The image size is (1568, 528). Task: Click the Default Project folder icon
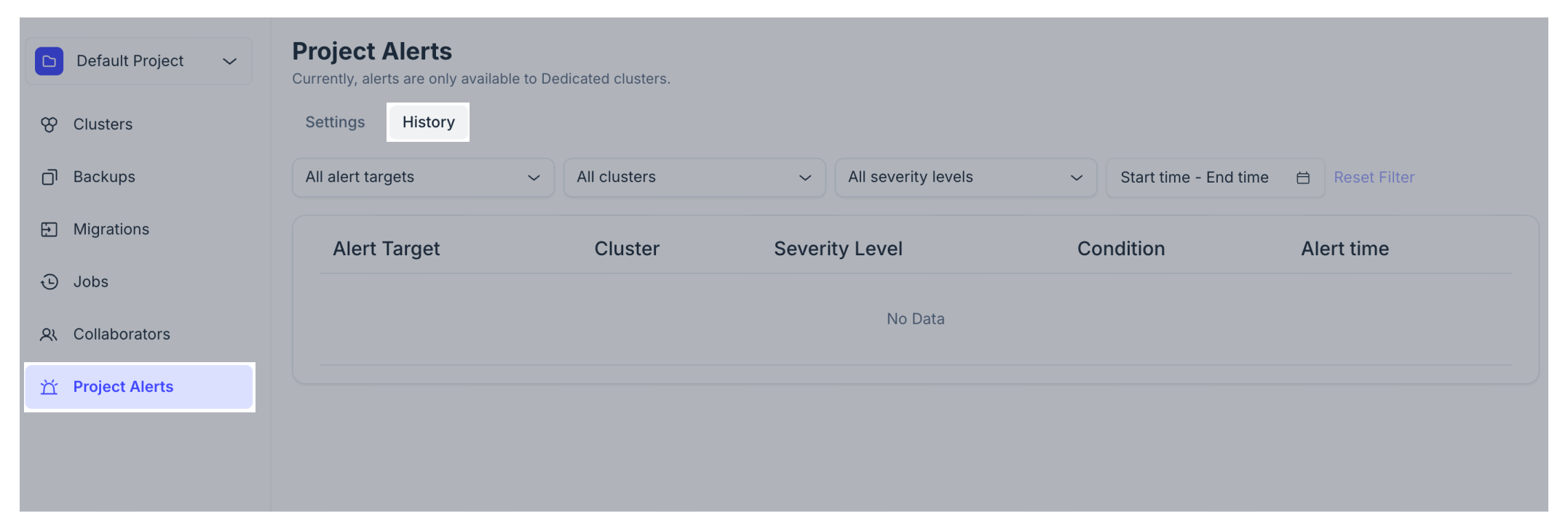pyautogui.click(x=49, y=61)
